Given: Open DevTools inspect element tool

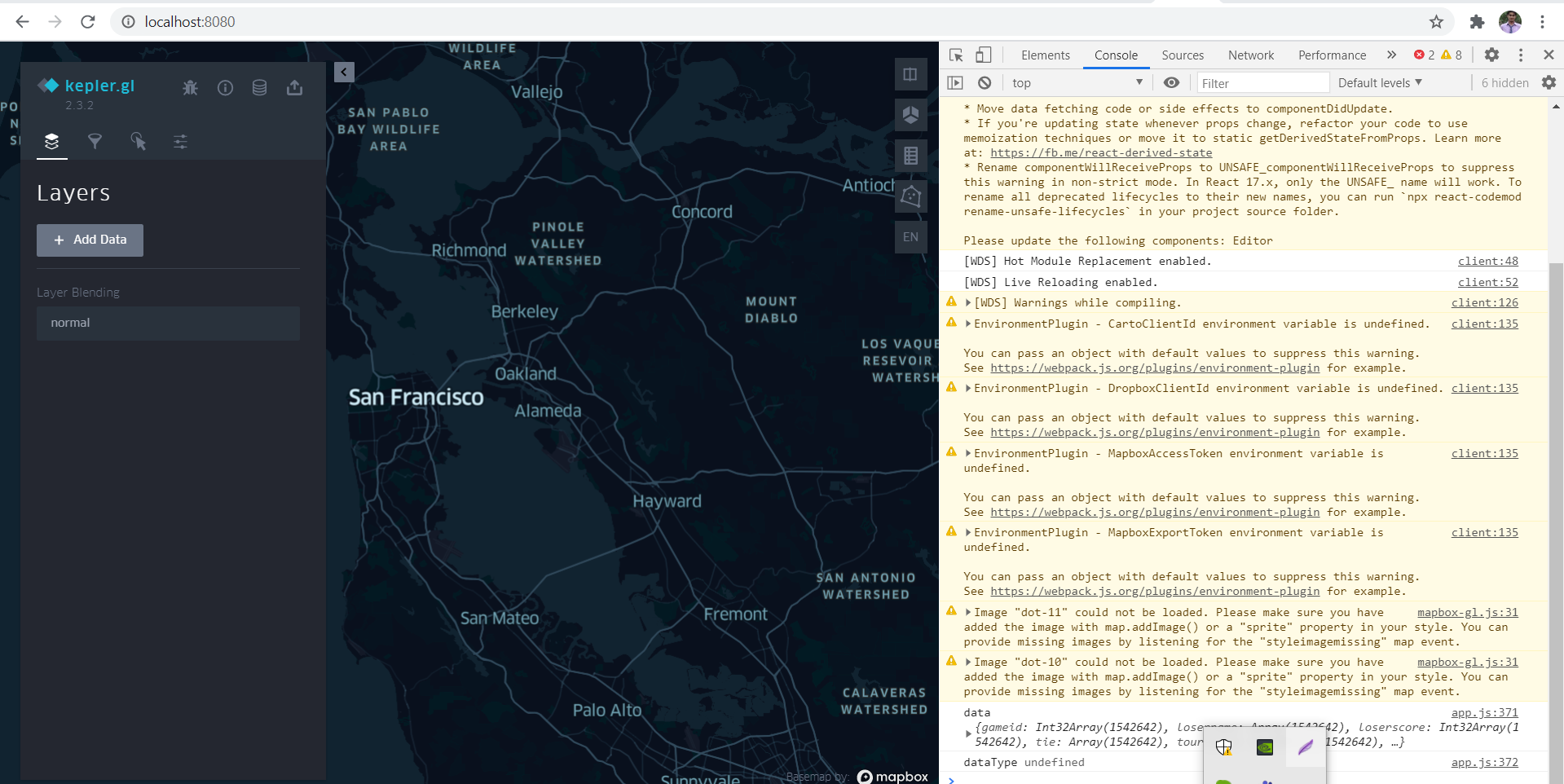Looking at the screenshot, I should coord(955,55).
